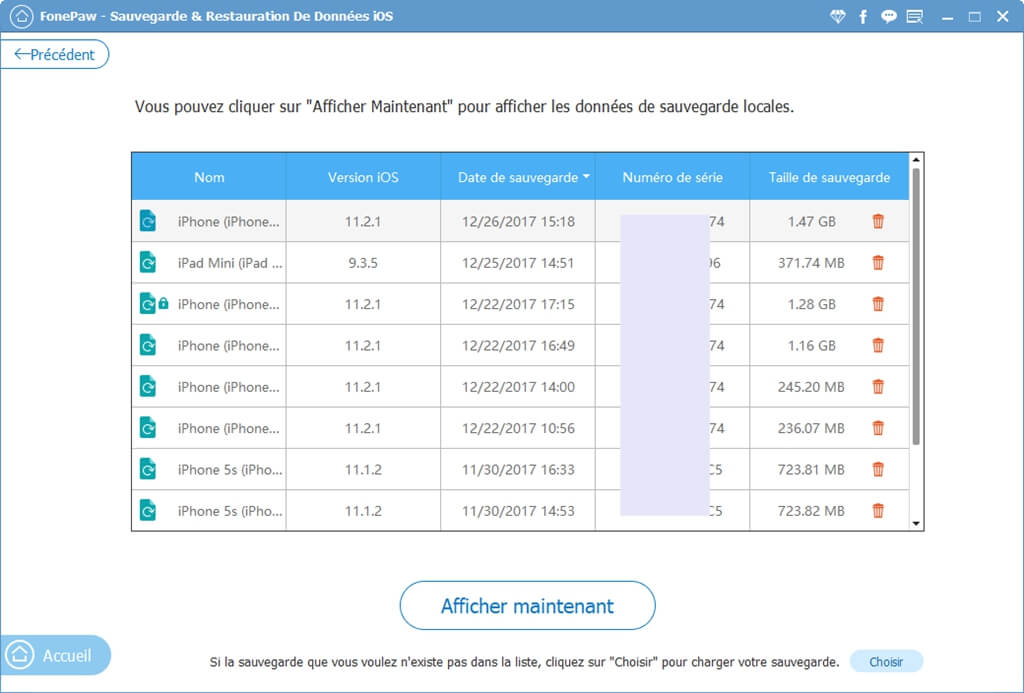Viewport: 1024px width, 693px height.
Task: Select the date cell 12/26/2017 15:18
Action: (x=518, y=221)
